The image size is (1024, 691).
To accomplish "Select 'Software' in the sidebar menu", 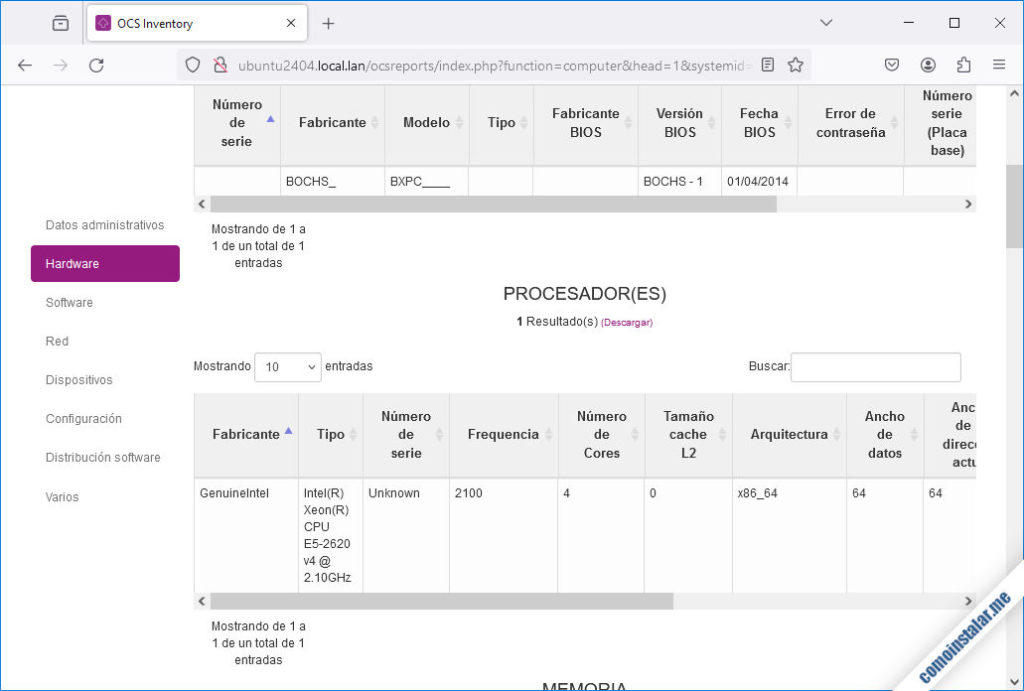I will point(68,302).
